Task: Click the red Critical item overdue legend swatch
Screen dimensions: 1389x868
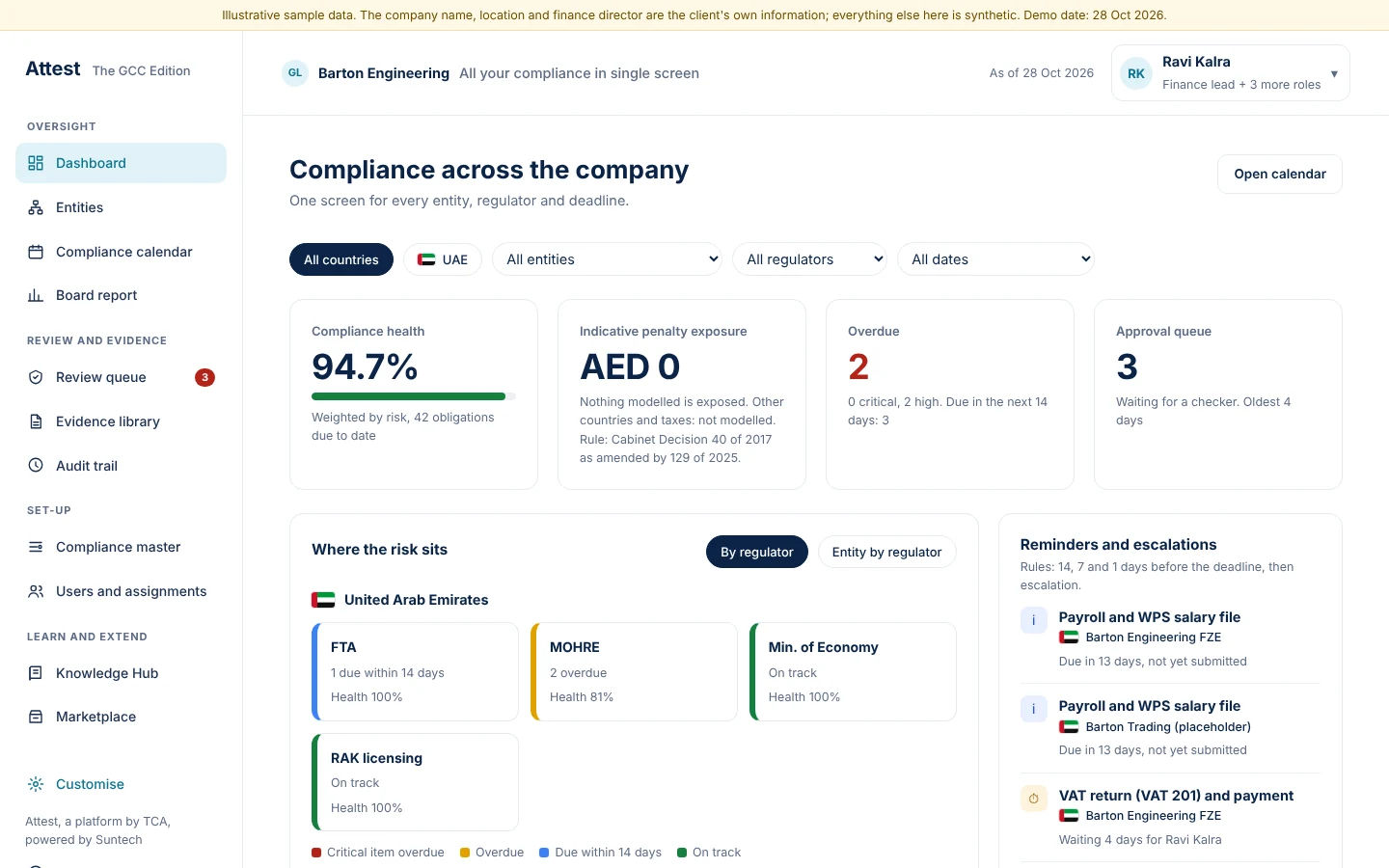Action: [x=316, y=853]
